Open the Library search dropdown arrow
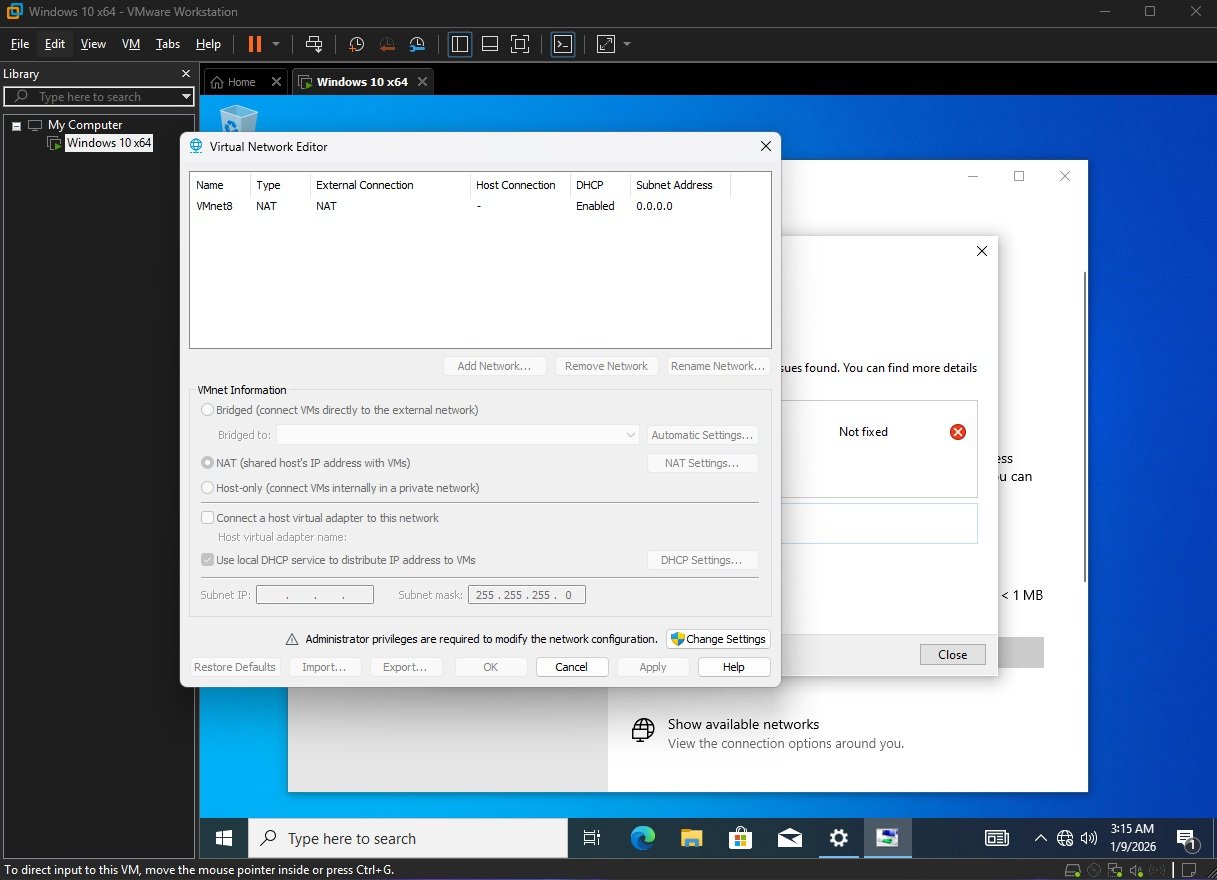Image resolution: width=1217 pixels, height=880 pixels. coord(186,97)
